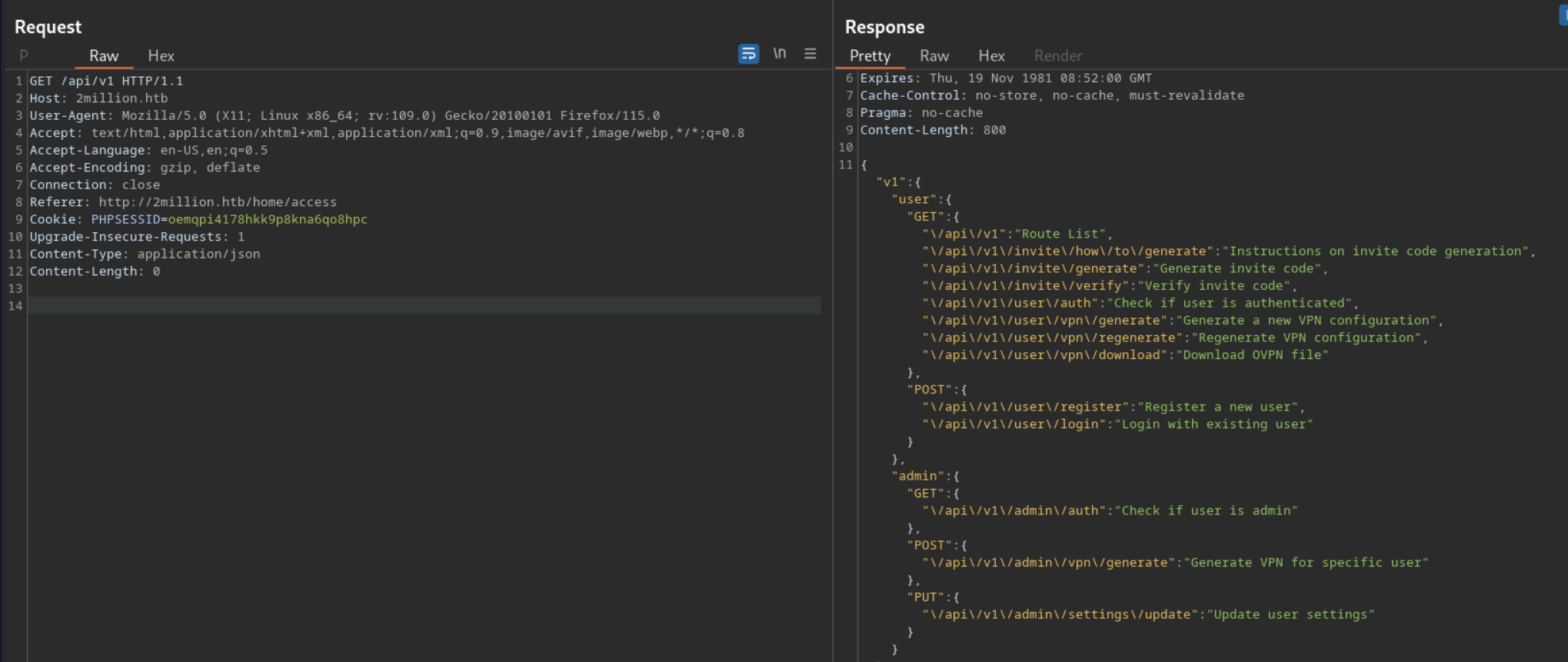Click the "Login with existing user" route line
1568x662 pixels.
point(1117,424)
